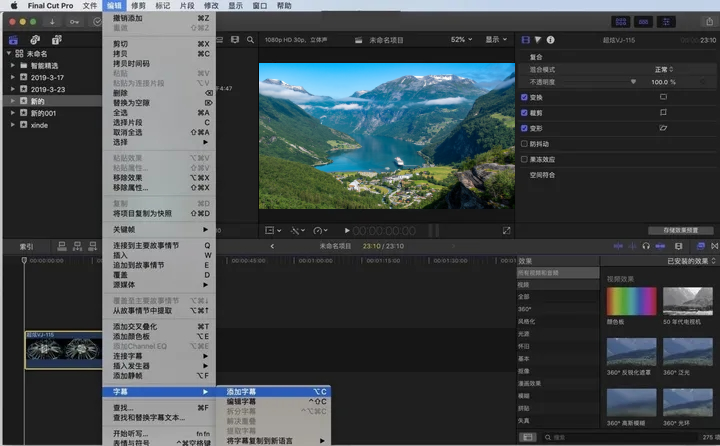Click the import media arrow icon
720x446 pixels.
click(x=52, y=22)
